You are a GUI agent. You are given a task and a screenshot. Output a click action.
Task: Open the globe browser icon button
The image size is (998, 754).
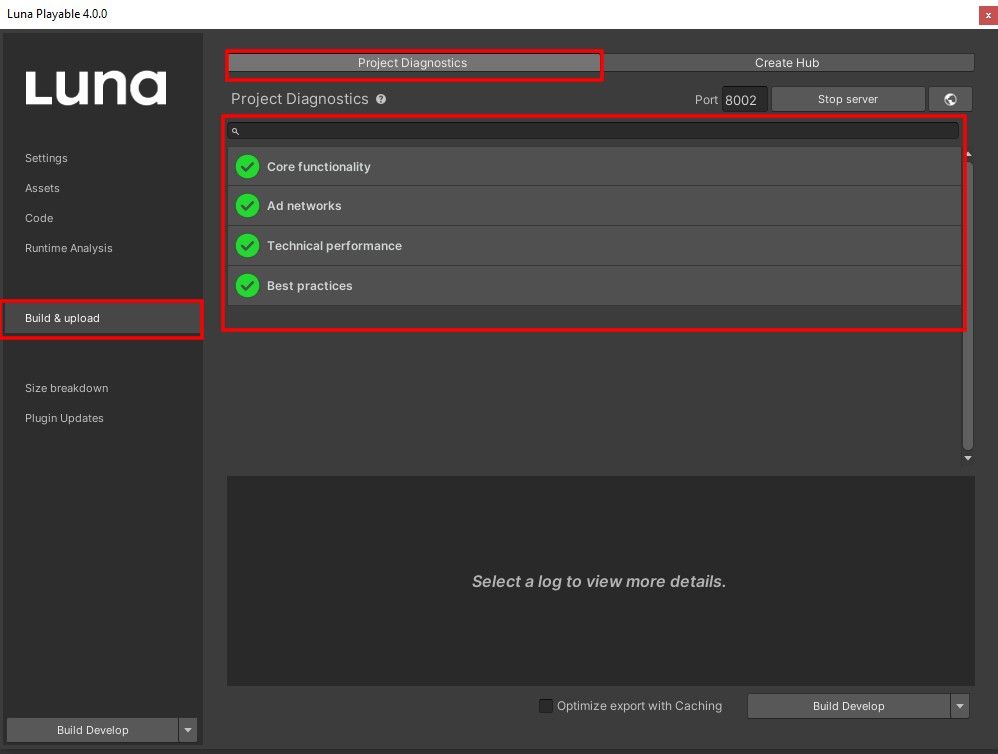(x=950, y=99)
